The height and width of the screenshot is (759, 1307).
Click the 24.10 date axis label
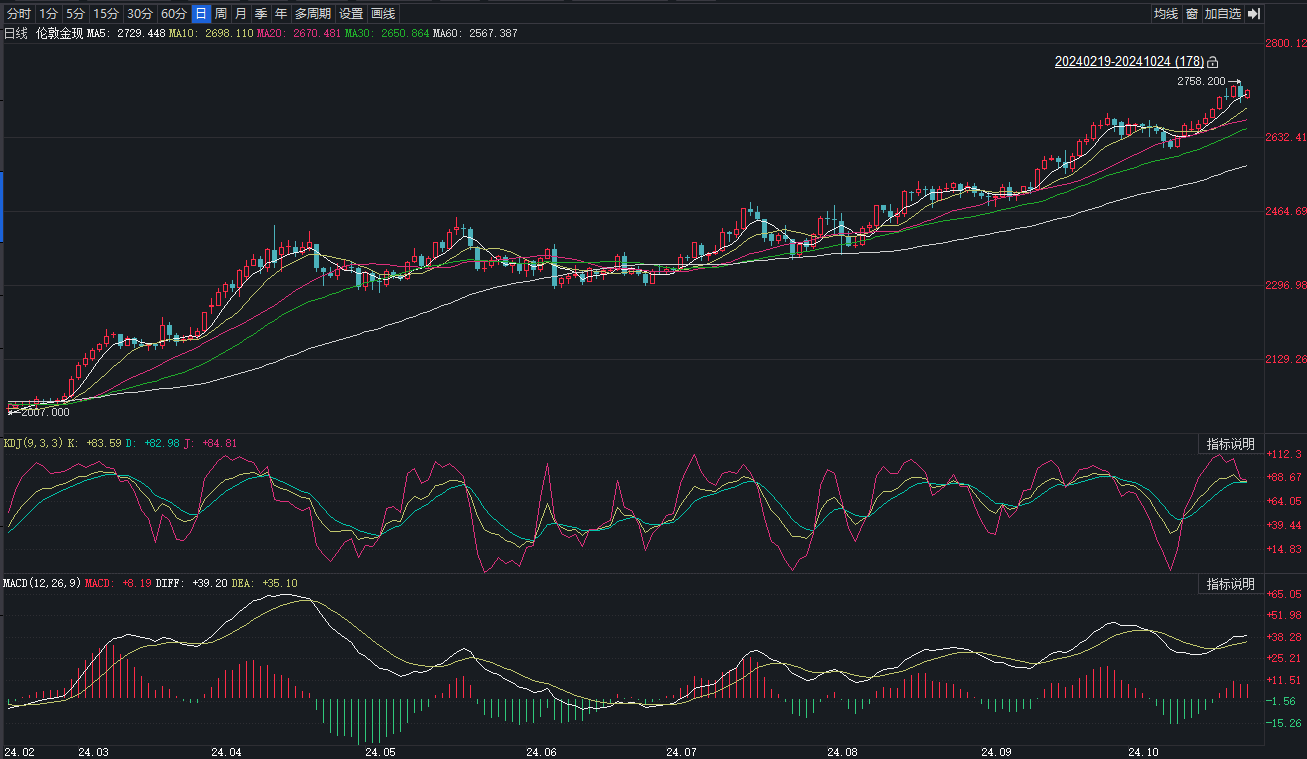coord(1143,751)
